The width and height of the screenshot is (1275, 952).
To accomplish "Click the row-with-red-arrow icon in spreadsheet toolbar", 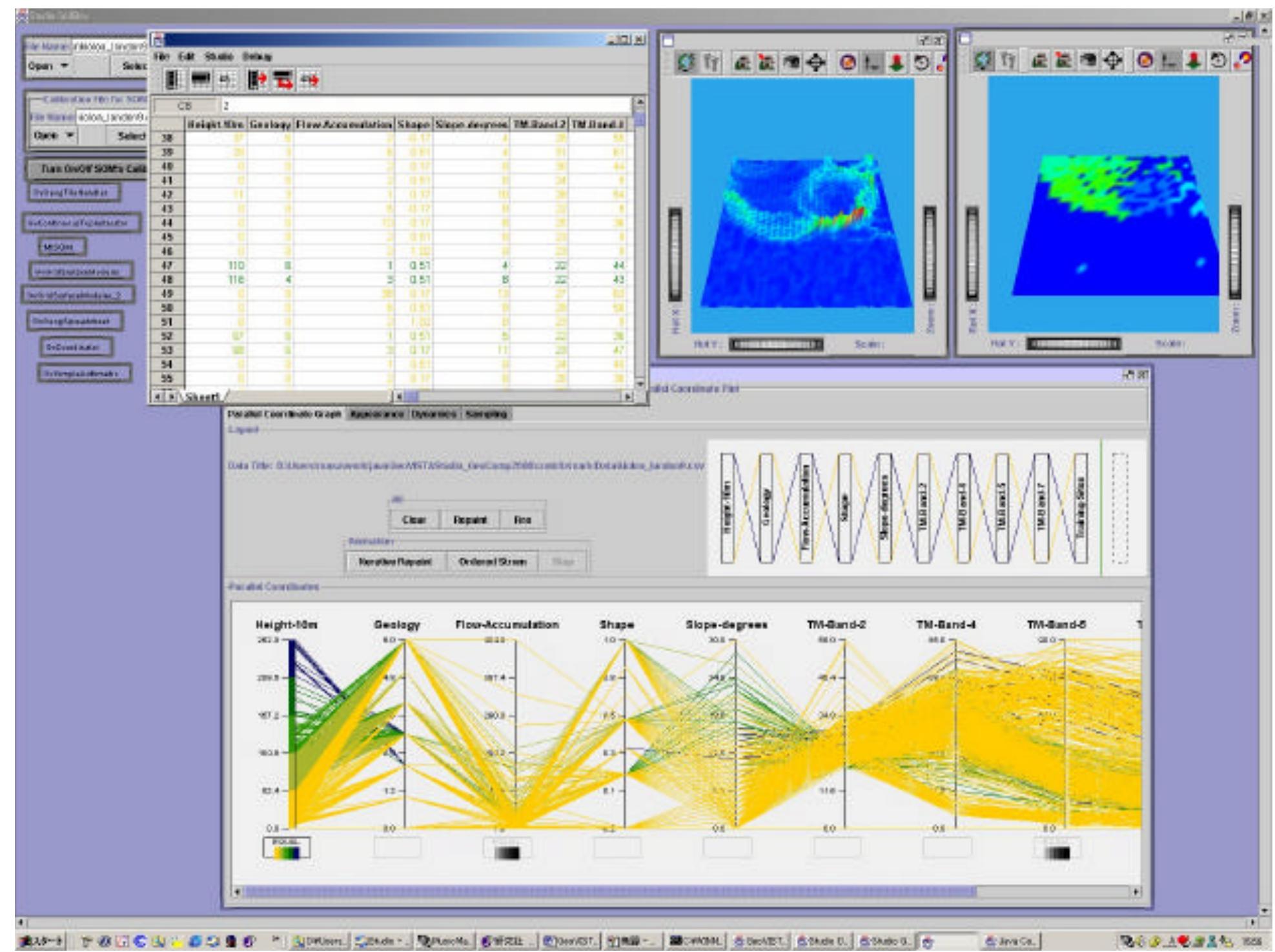I will pyautogui.click(x=282, y=80).
